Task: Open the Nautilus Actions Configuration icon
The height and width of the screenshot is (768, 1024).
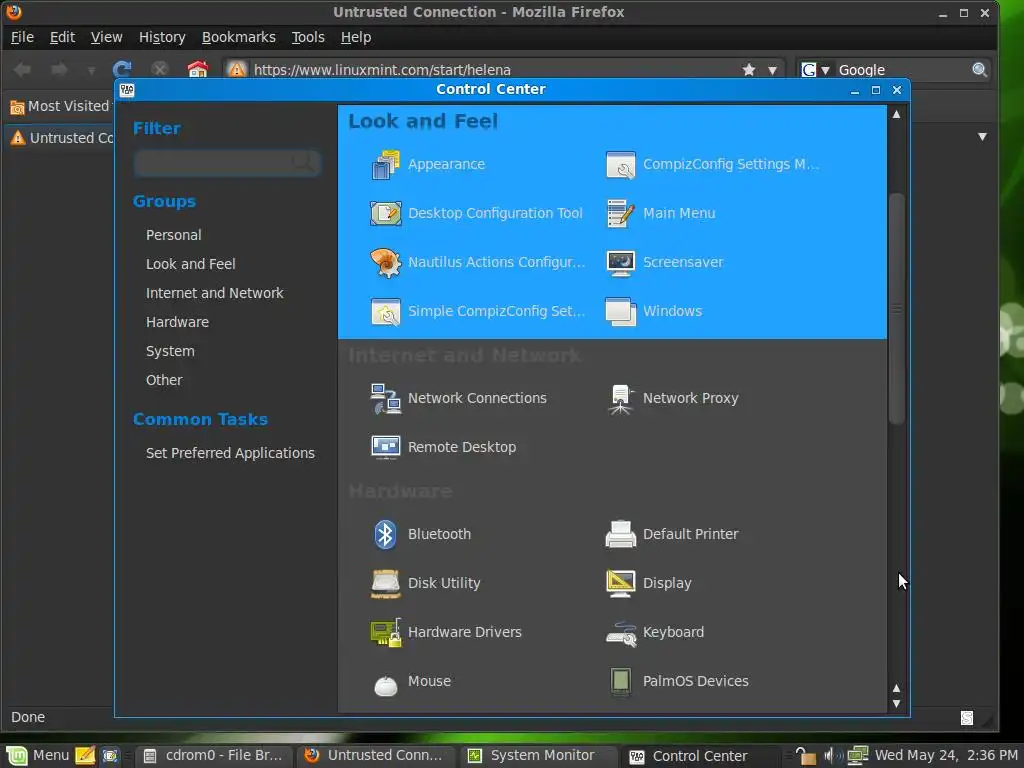Action: tap(385, 263)
